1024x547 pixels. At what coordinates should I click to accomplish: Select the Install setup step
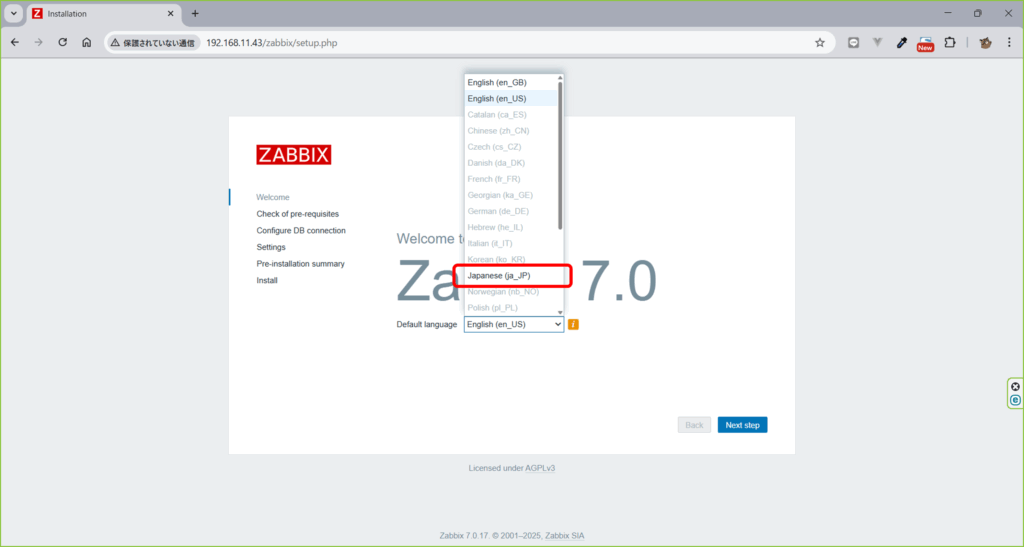point(267,280)
